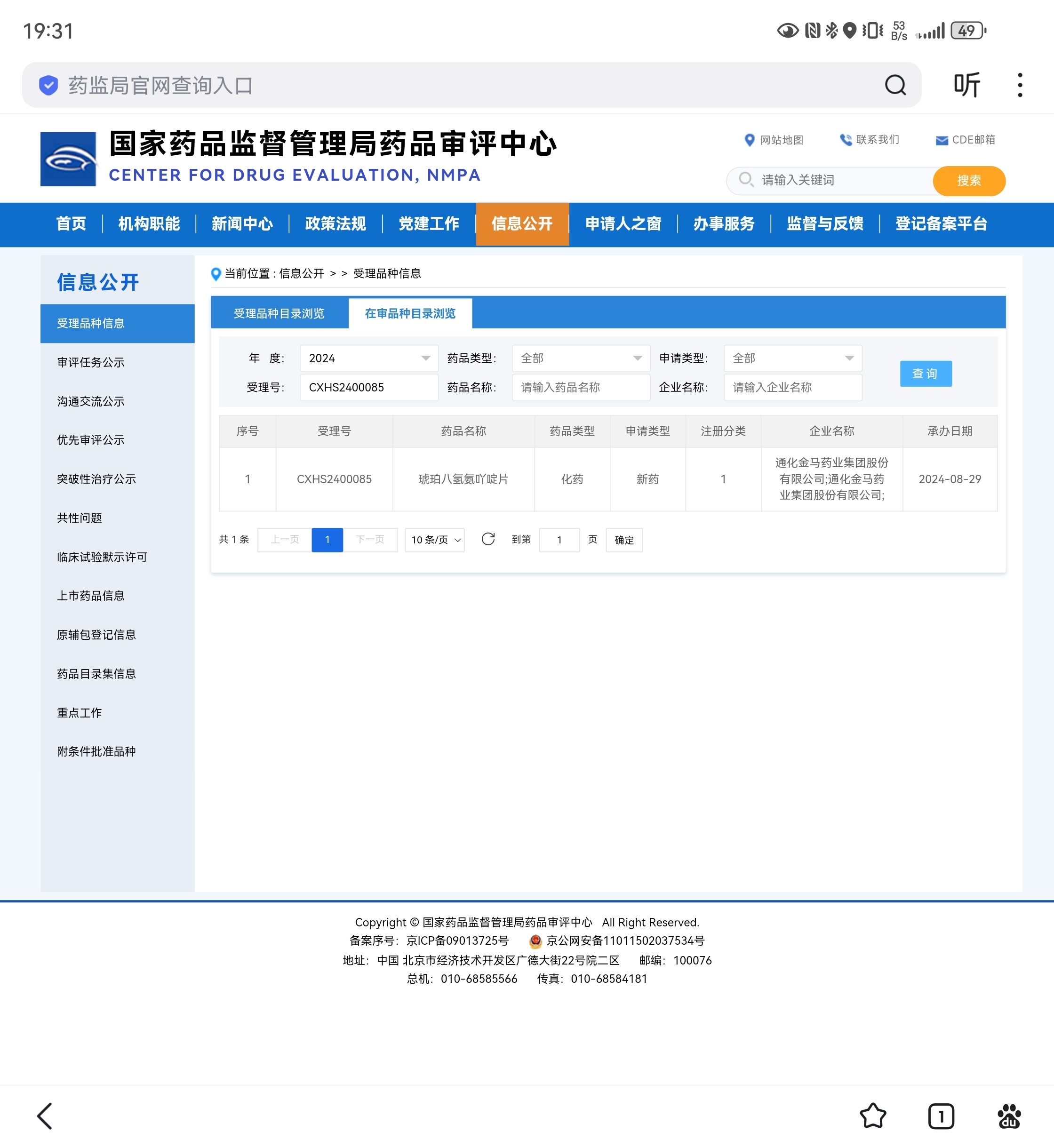Click the blue 查询 button
1054x1148 pixels.
[x=925, y=374]
